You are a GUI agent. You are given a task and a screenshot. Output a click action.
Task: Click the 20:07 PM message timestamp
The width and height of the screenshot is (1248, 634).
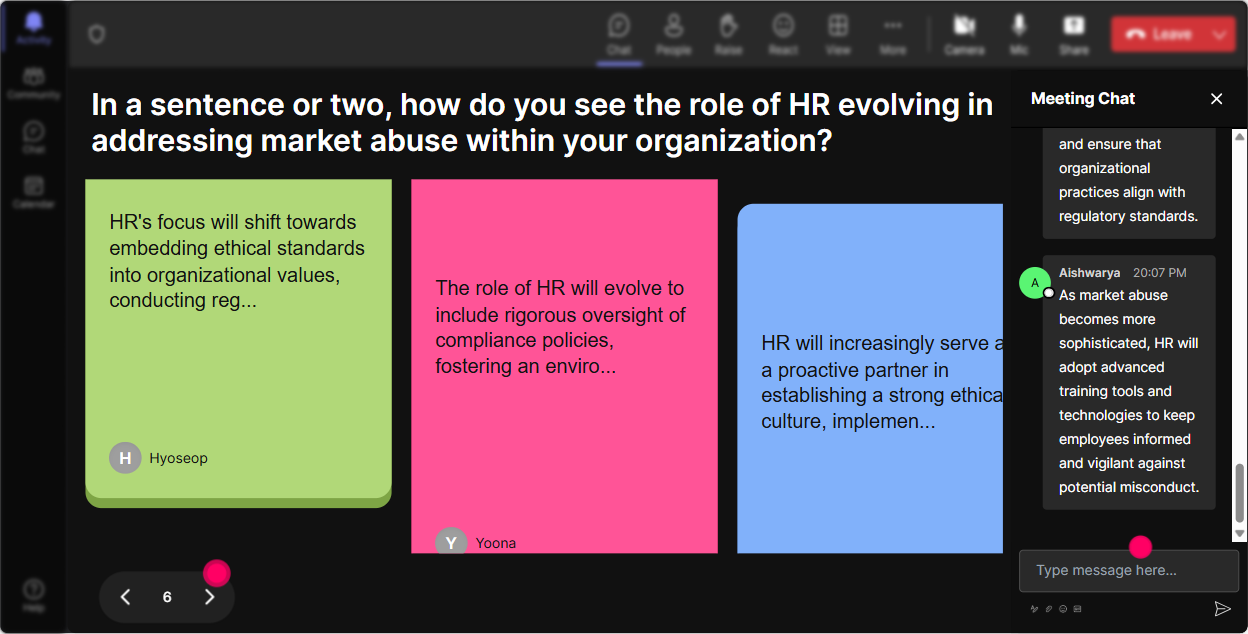1160,272
